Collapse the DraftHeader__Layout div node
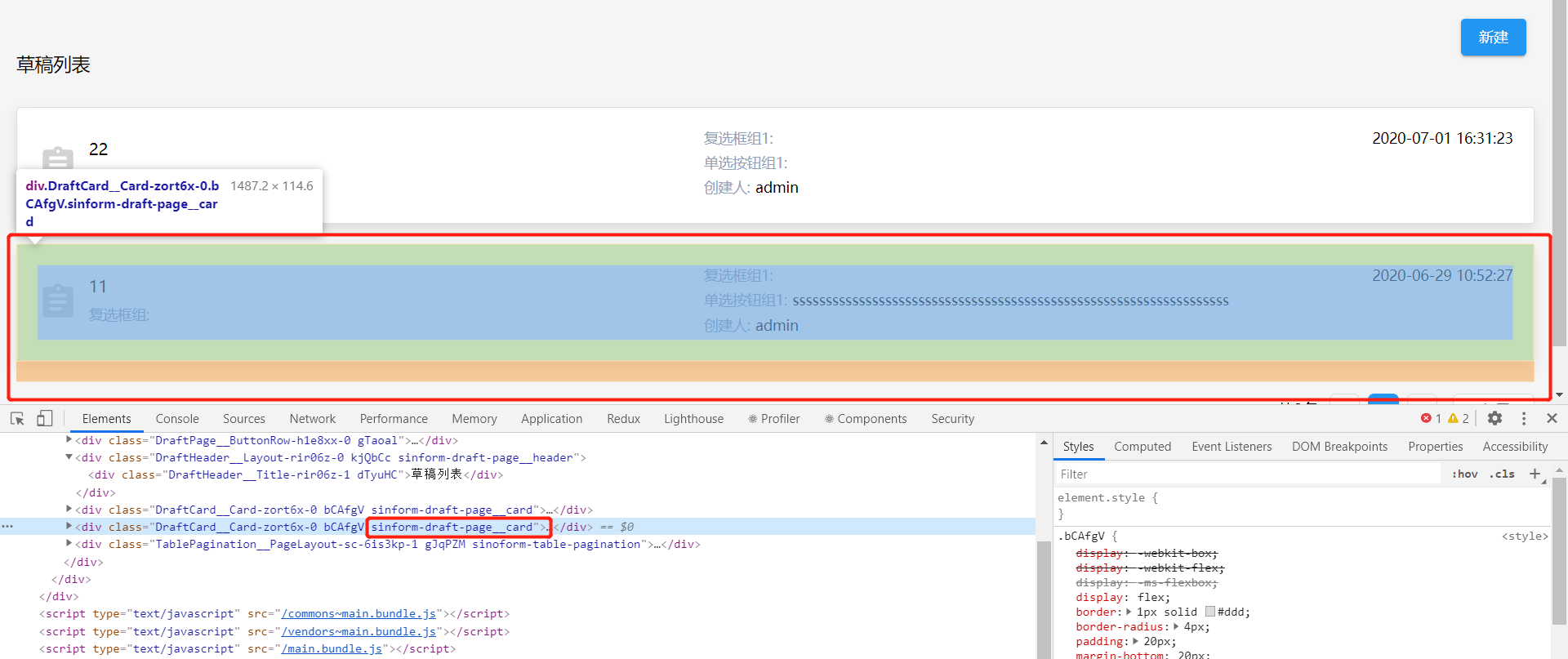This screenshot has width=1568, height=659. tap(69, 457)
